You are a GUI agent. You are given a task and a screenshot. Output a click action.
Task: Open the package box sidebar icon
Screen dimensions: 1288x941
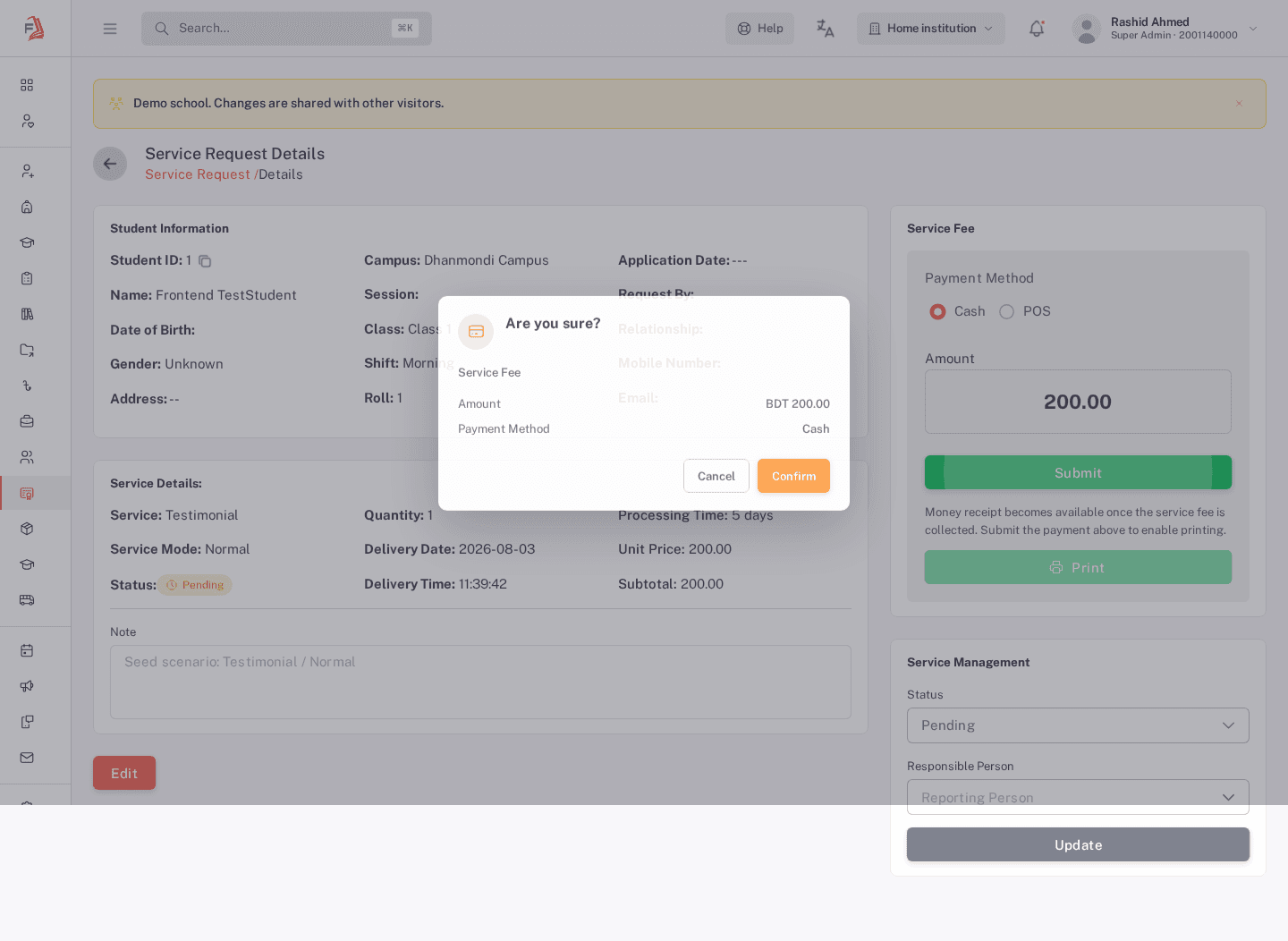pos(27,529)
